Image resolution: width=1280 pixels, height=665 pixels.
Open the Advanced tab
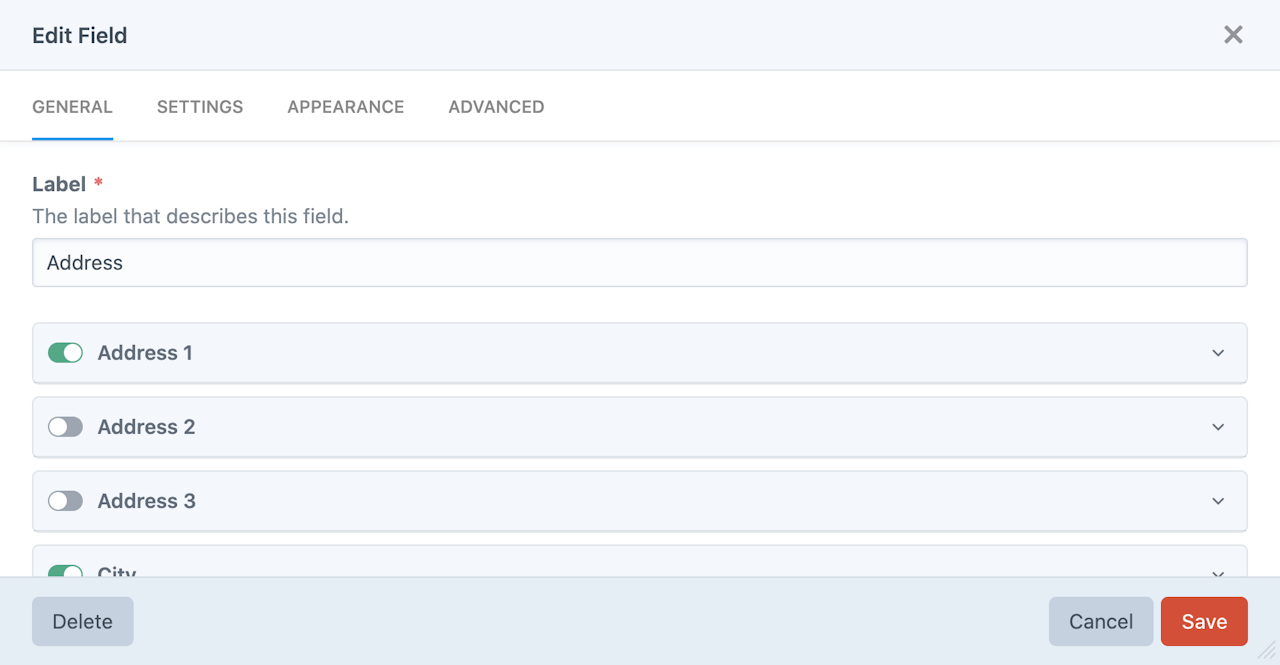(496, 107)
